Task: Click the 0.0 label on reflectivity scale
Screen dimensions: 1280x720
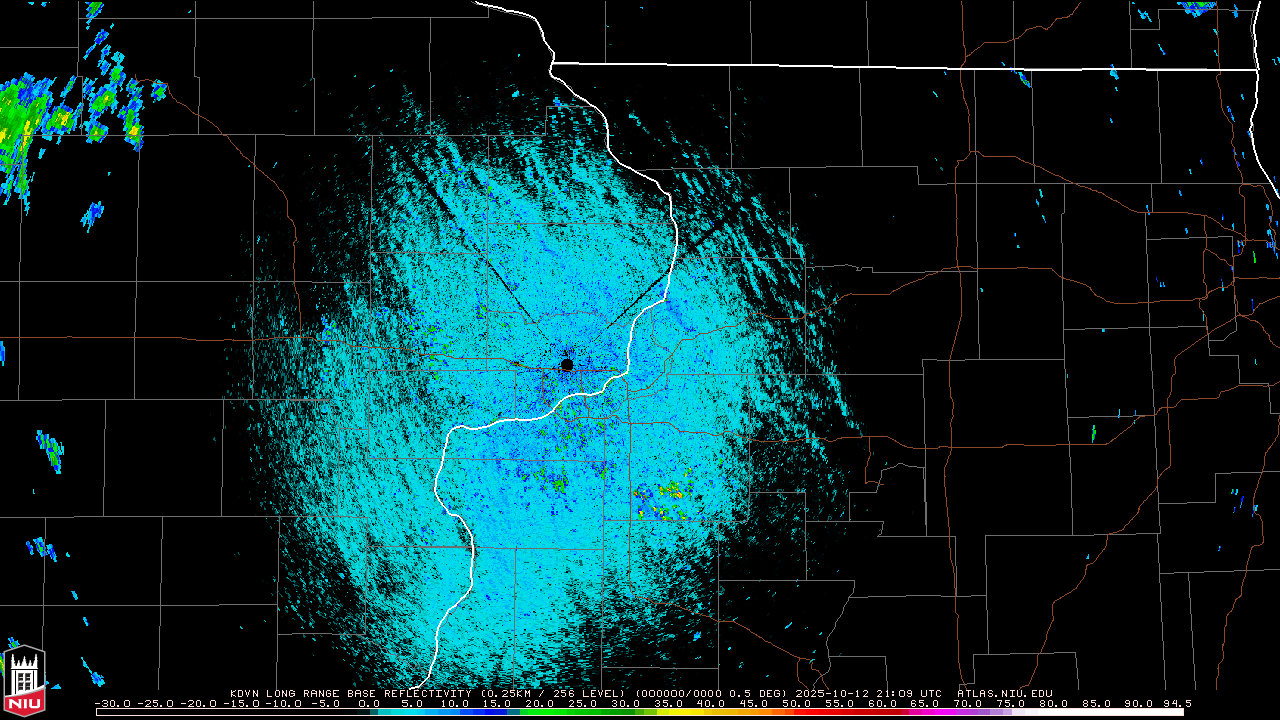Action: click(369, 703)
